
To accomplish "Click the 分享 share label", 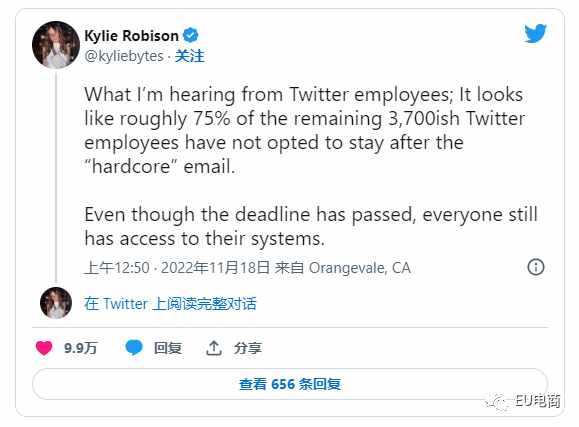I will click(x=248, y=348).
